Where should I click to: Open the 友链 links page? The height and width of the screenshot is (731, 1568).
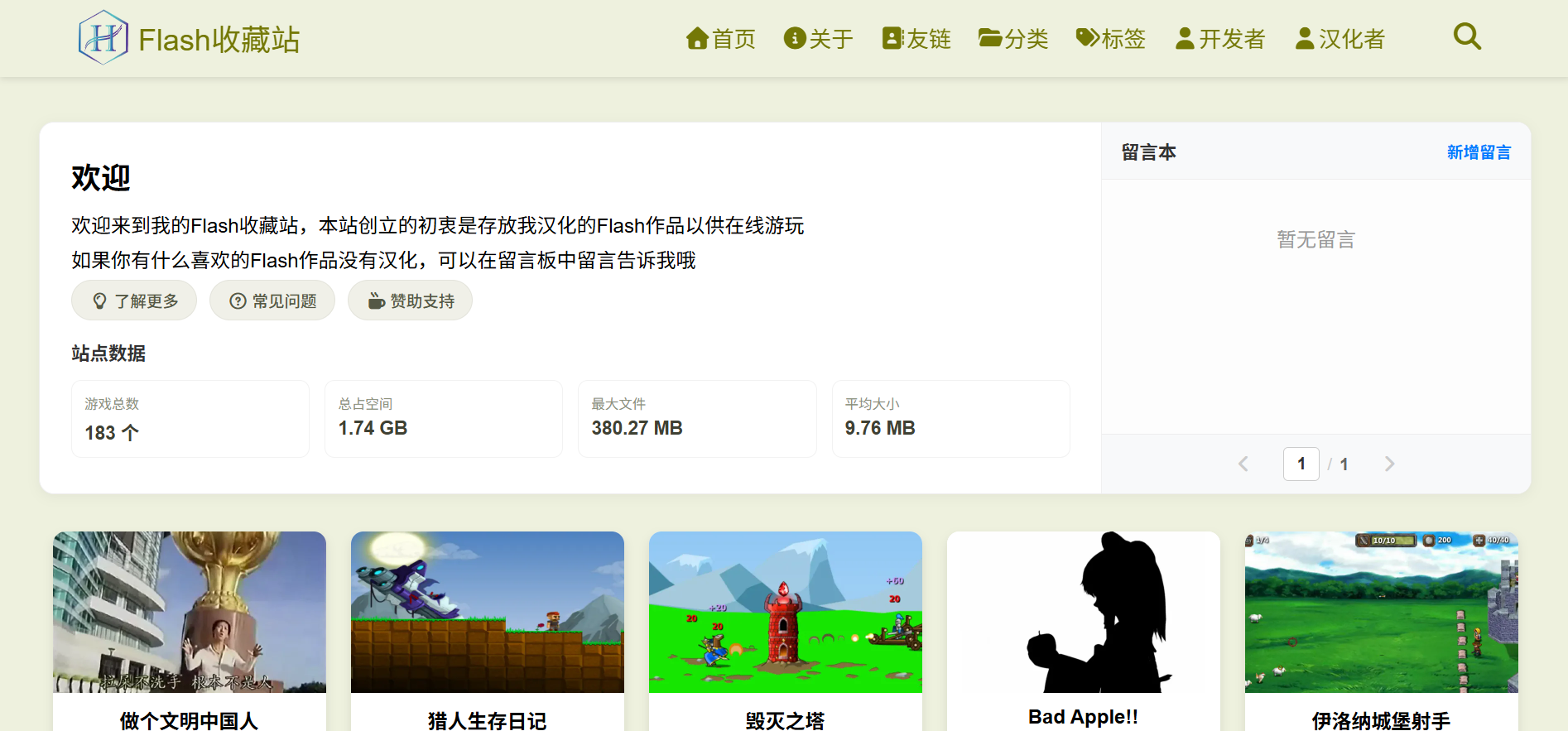(x=916, y=39)
